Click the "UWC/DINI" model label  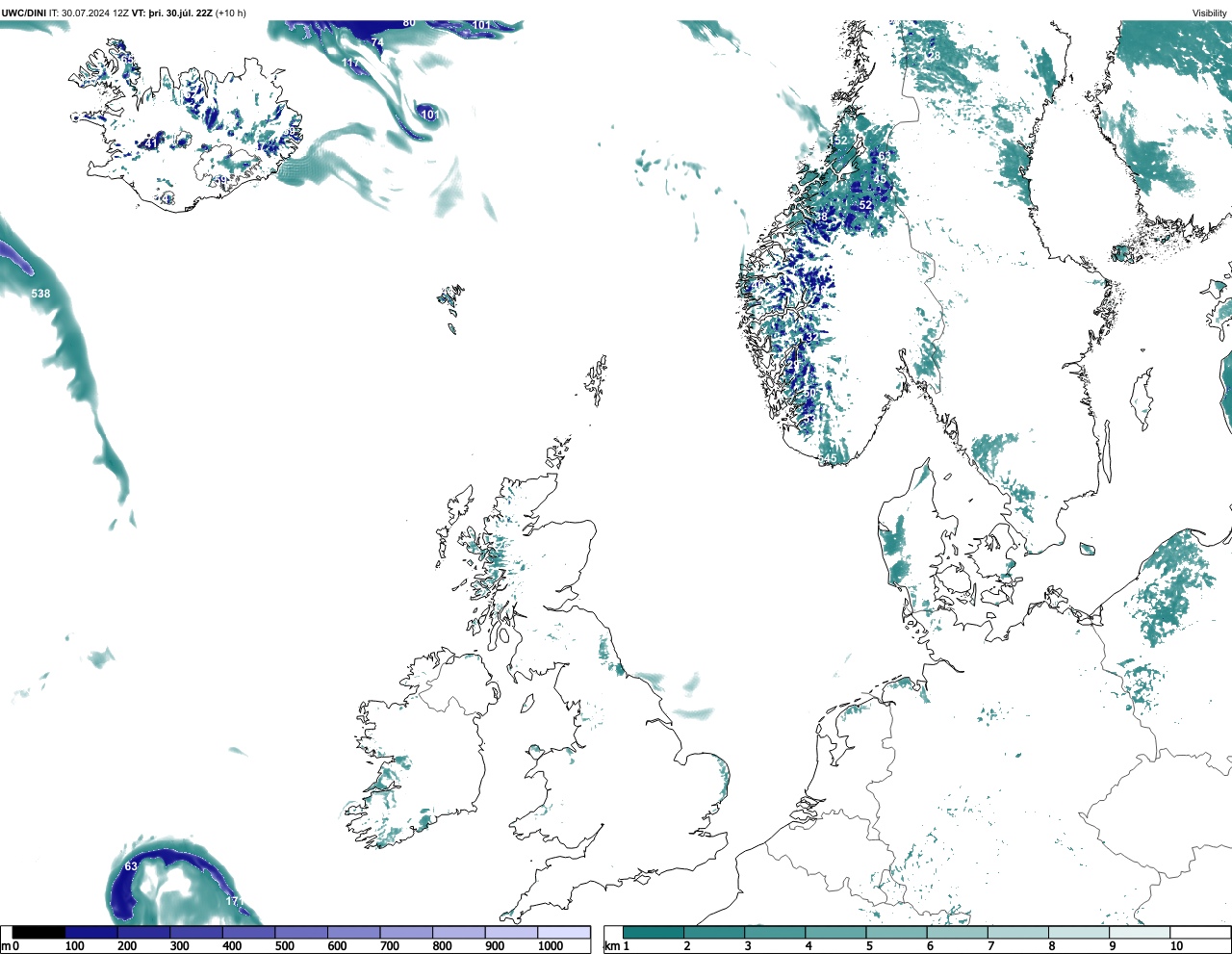pos(23,13)
